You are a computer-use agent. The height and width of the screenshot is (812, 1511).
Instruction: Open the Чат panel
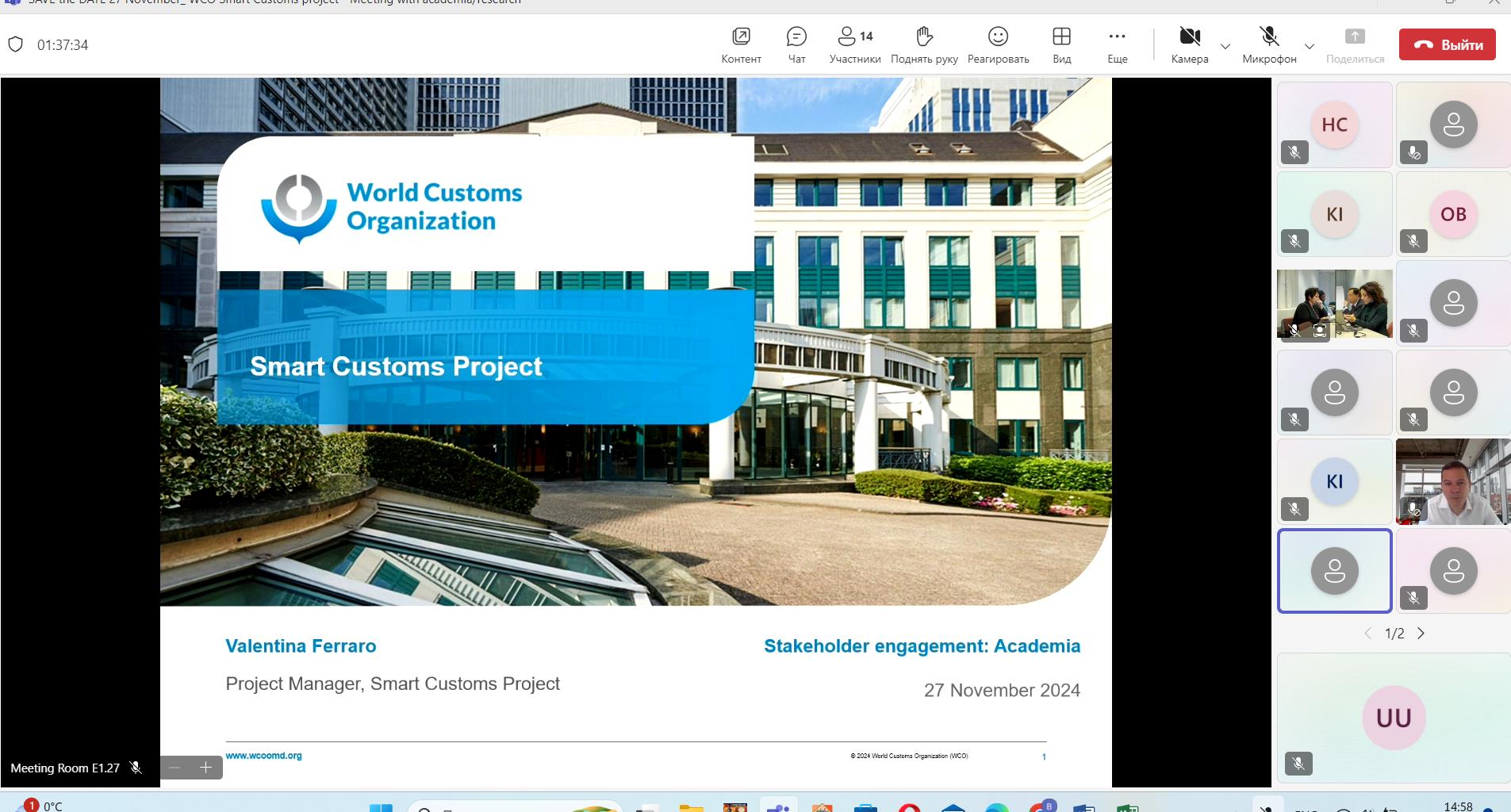pos(796,45)
